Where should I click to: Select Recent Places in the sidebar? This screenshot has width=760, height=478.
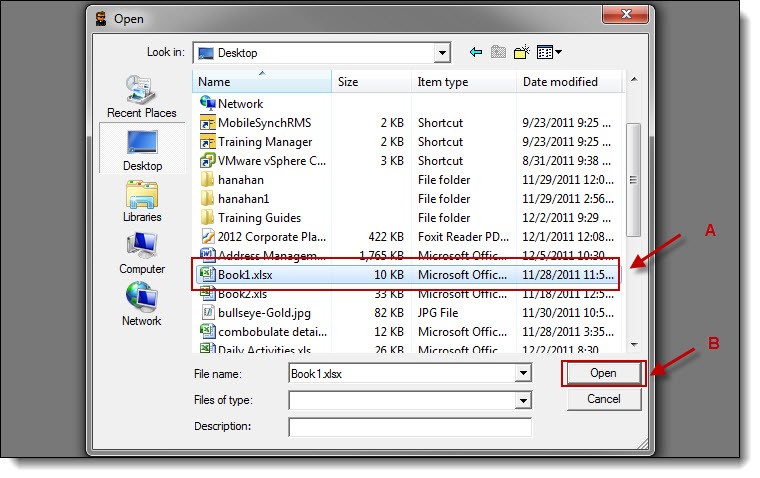pyautogui.click(x=141, y=97)
